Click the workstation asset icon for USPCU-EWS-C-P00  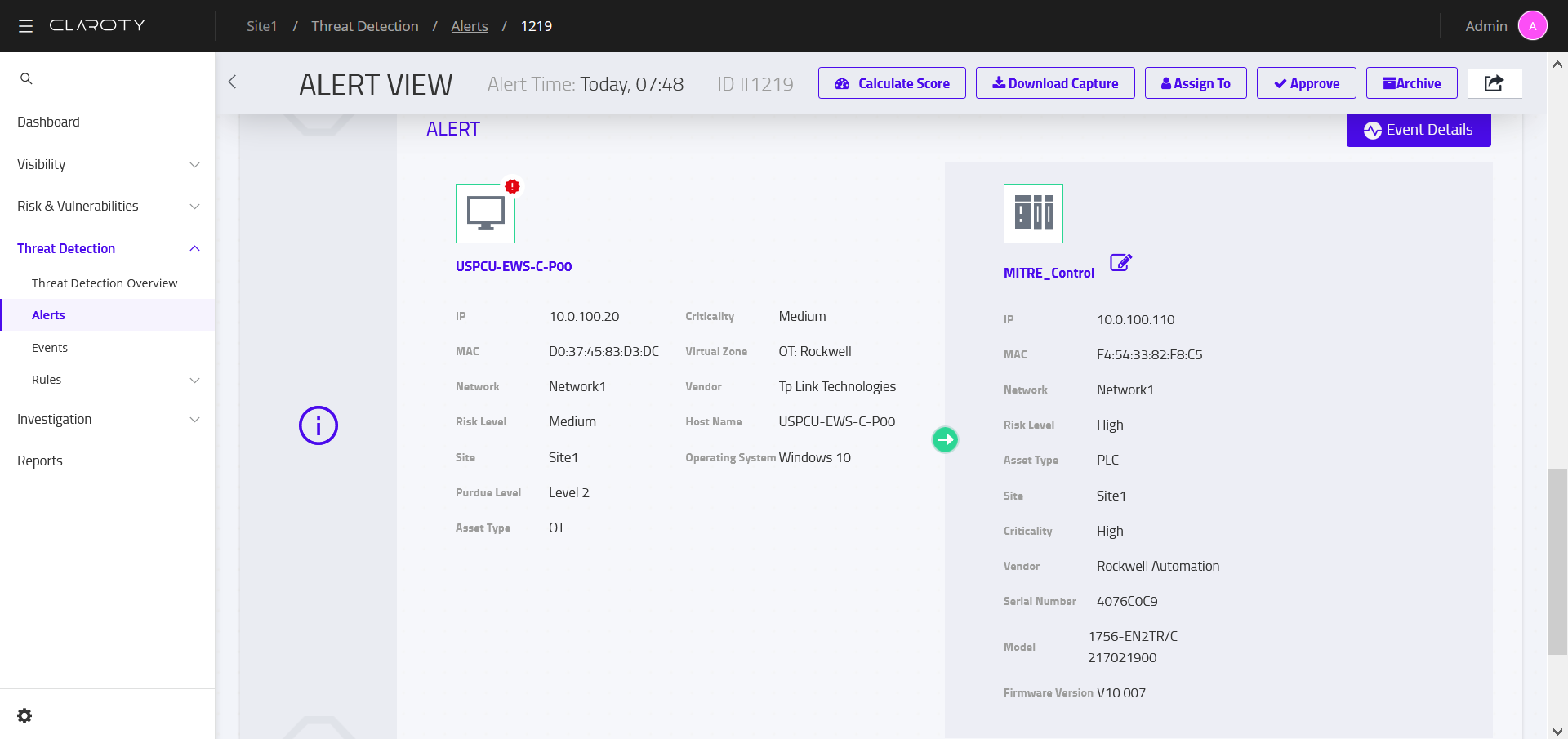(x=485, y=213)
